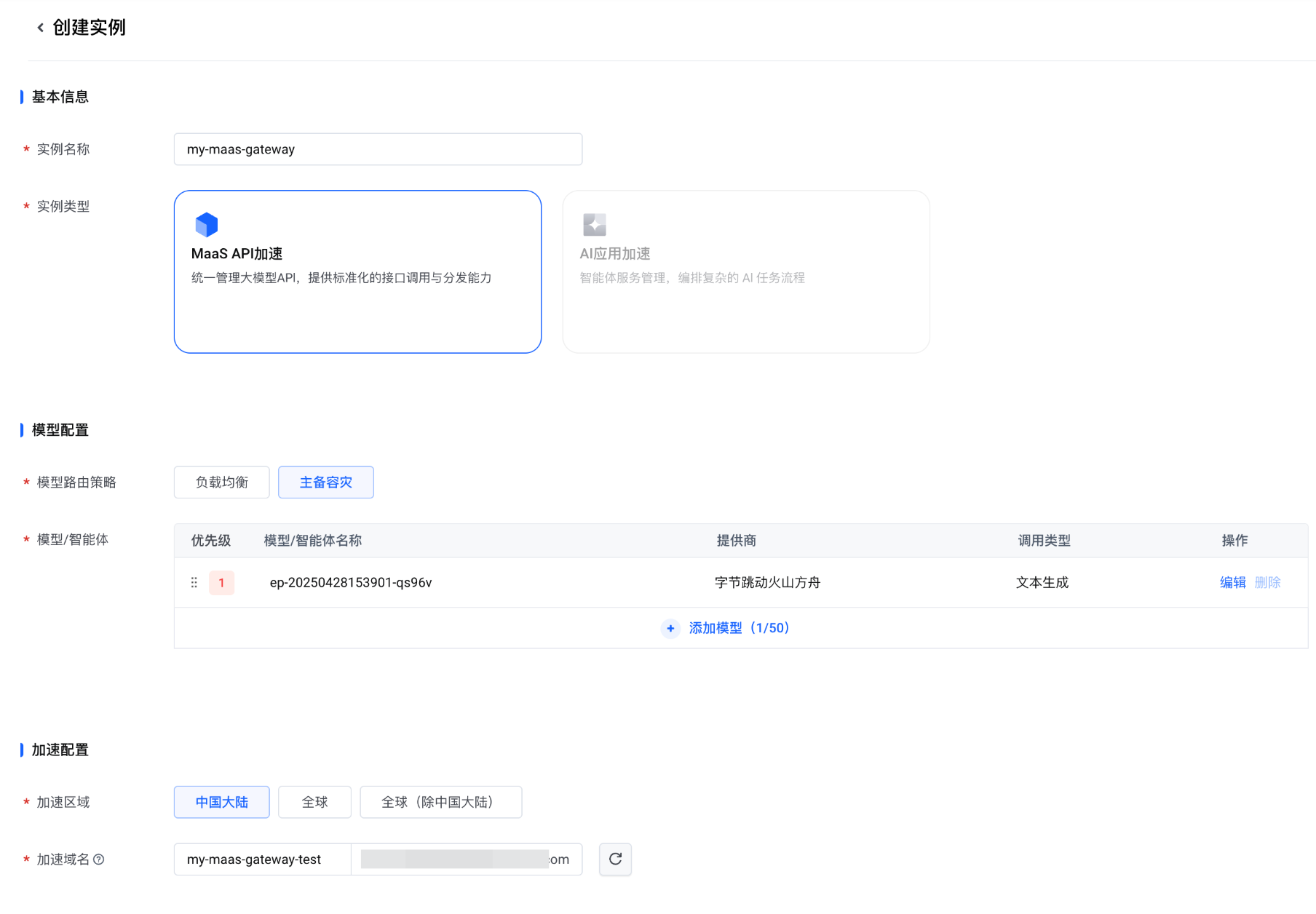
Task: Click the 创建实例 page title
Action: (x=89, y=28)
